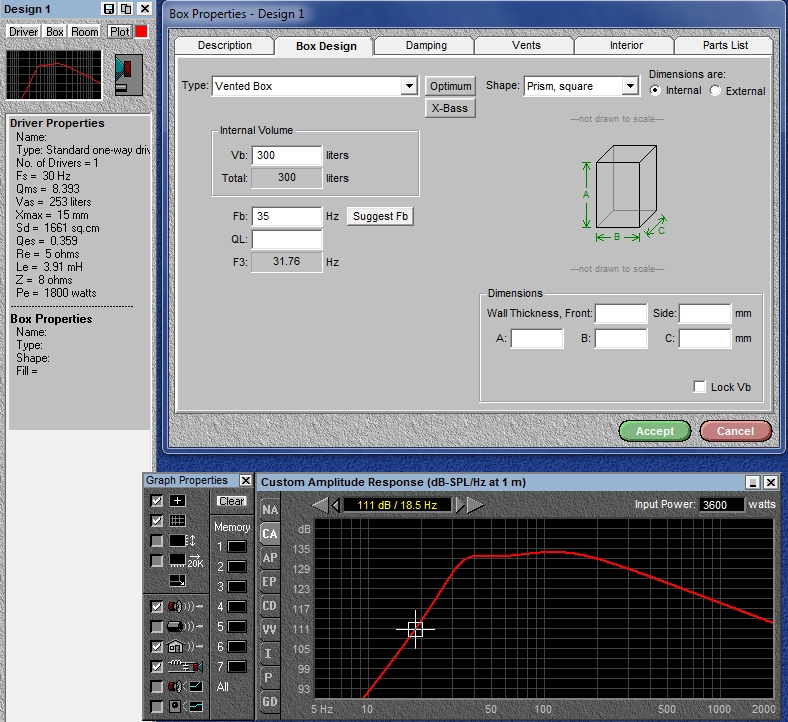Select External dimensions radio button

[715, 90]
